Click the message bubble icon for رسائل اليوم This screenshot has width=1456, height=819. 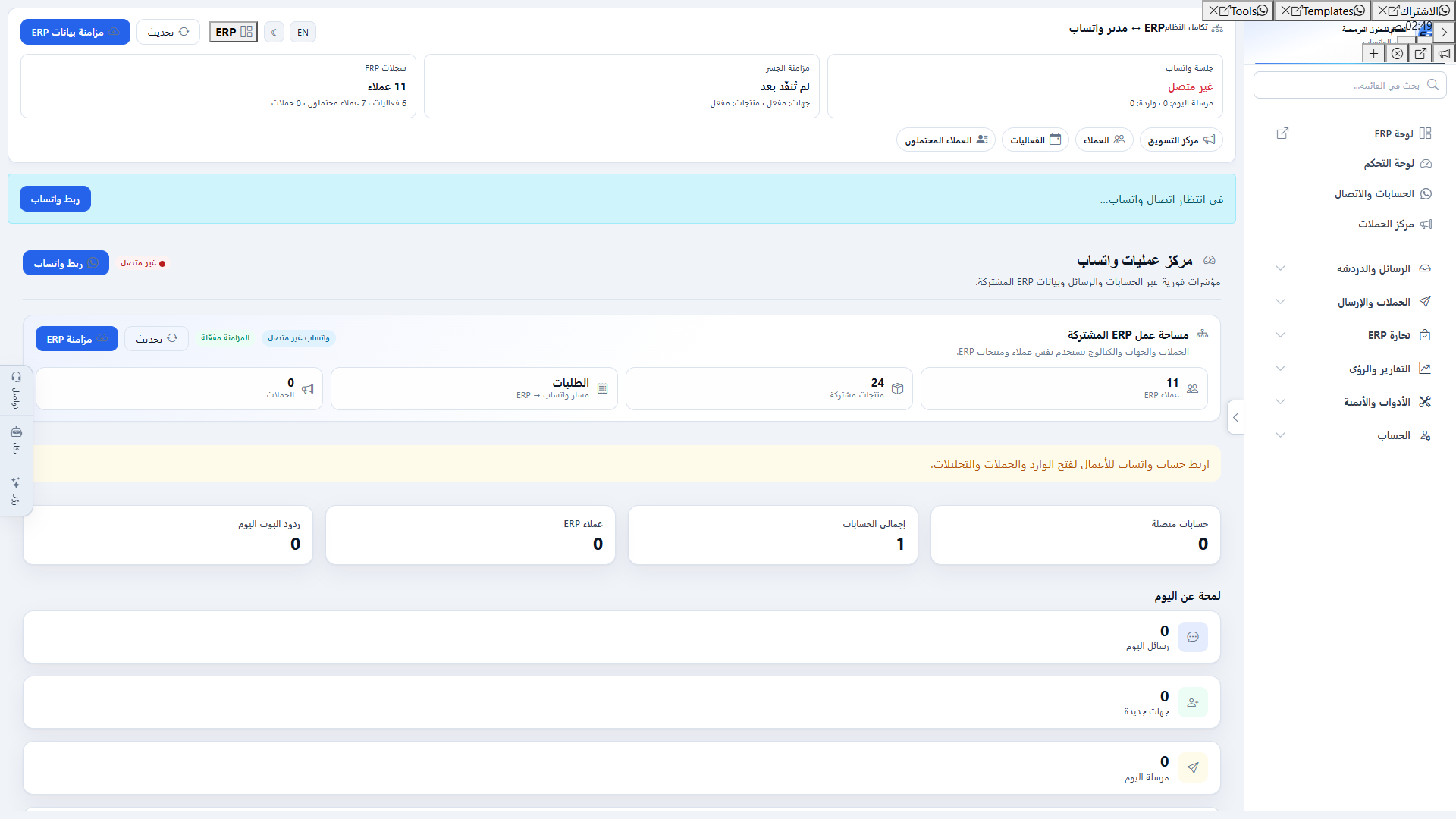point(1193,637)
